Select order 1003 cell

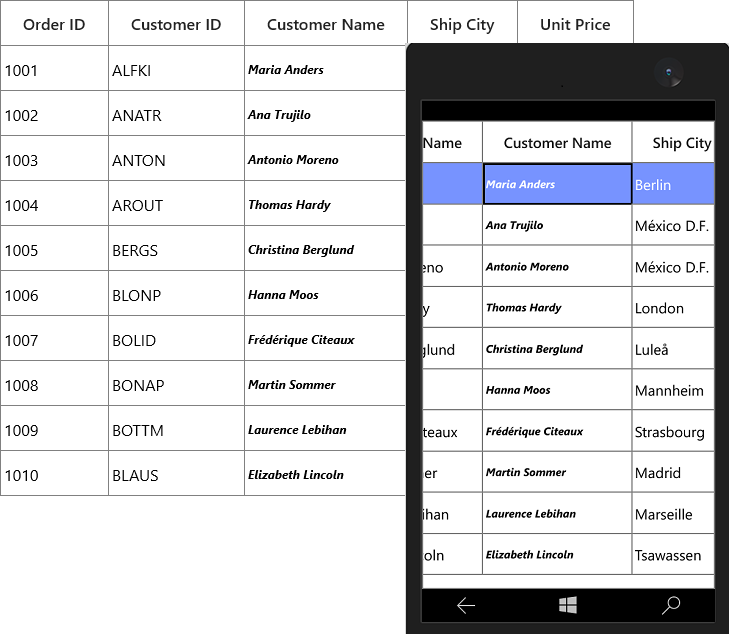54,158
